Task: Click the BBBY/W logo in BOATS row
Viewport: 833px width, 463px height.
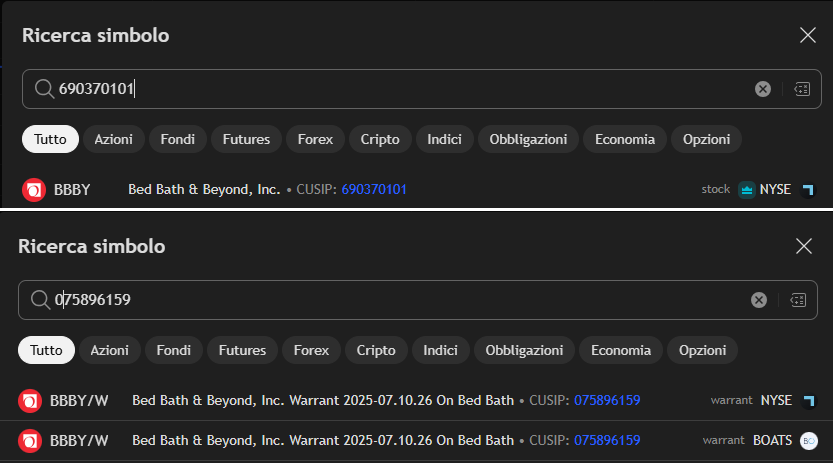Action: (x=30, y=441)
